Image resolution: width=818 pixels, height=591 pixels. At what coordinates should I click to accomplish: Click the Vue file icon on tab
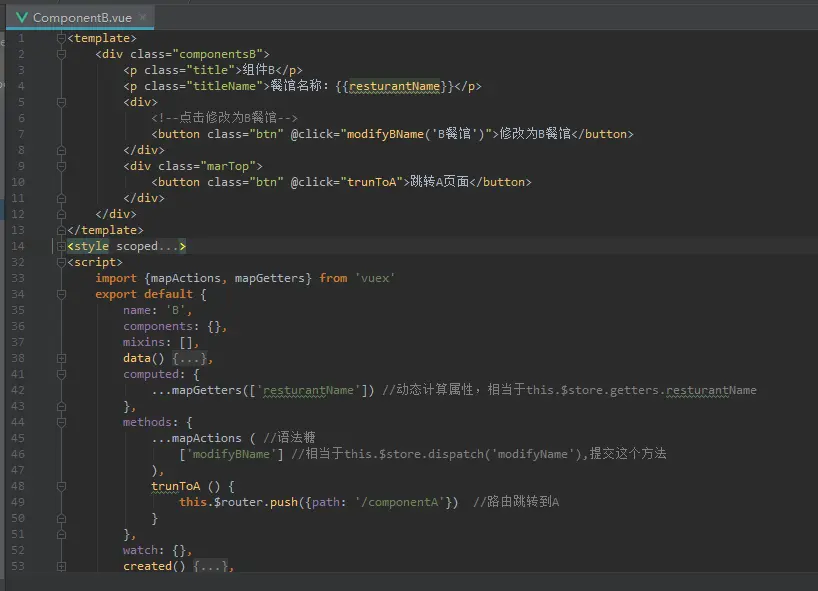22,18
